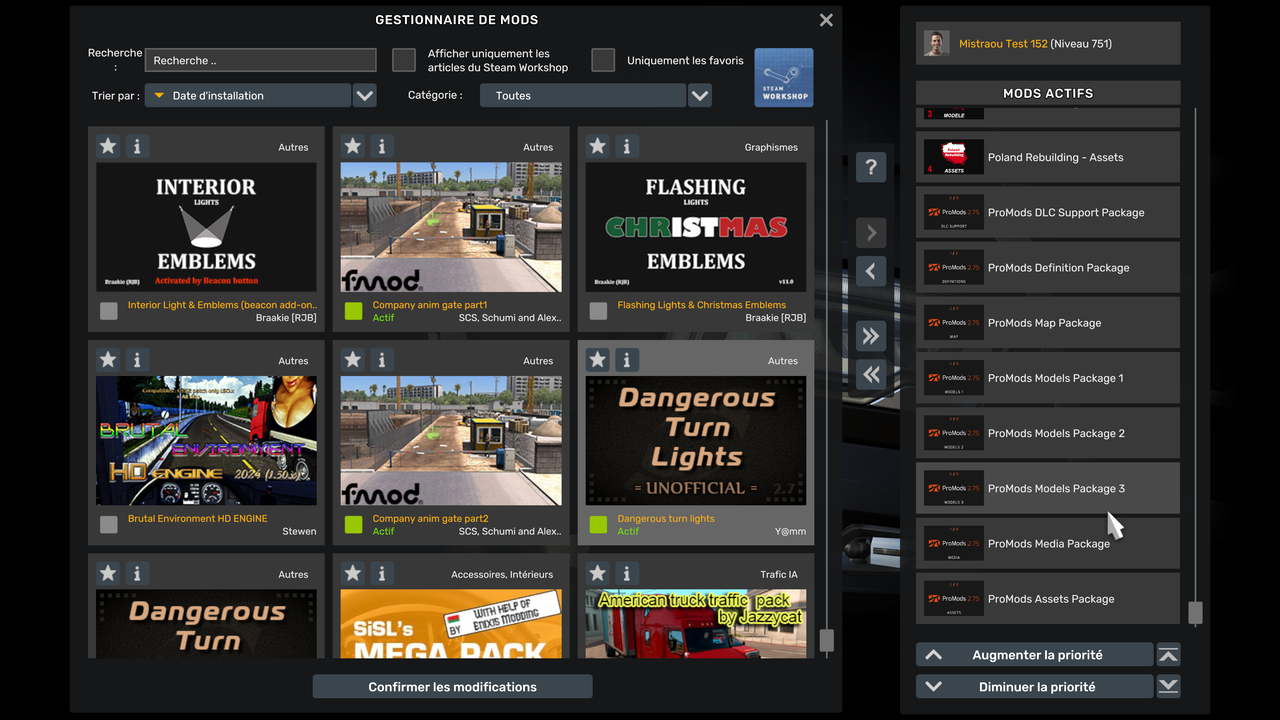The image size is (1280, 720).
Task: Favorite the Flashing Lights & Christmas Emblems mod
Action: [598, 146]
